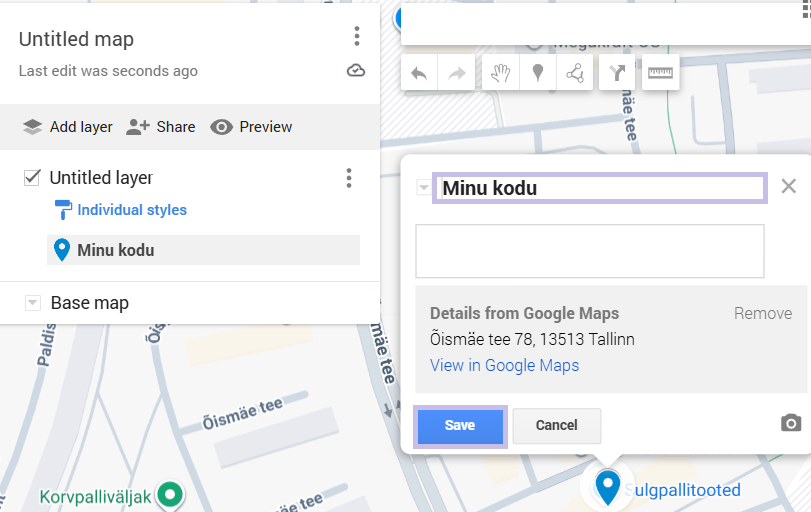
Task: Click the cloud save status icon
Action: pyautogui.click(x=356, y=70)
